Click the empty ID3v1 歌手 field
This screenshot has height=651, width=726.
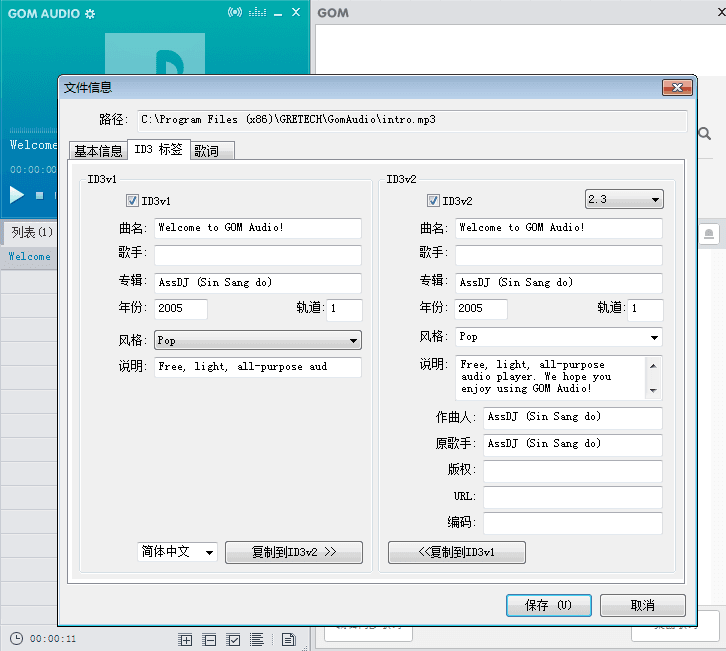[x=258, y=255]
